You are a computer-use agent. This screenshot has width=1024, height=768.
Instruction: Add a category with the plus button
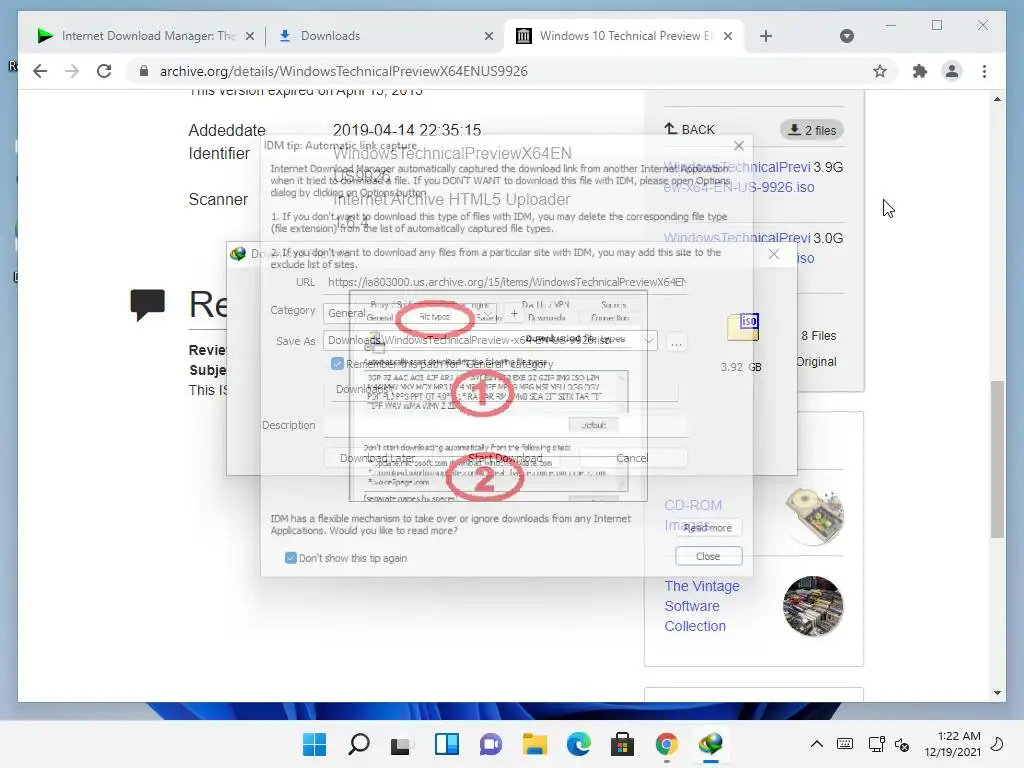tap(514, 313)
